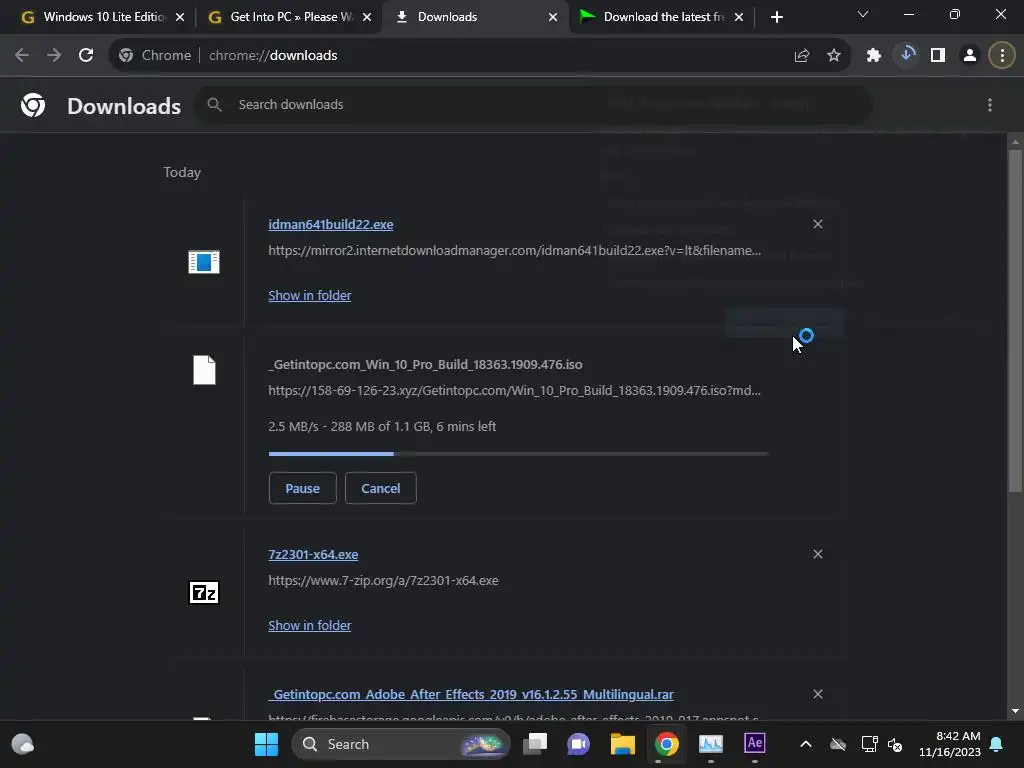
Task: Open the Windows Start menu
Action: tap(266, 744)
